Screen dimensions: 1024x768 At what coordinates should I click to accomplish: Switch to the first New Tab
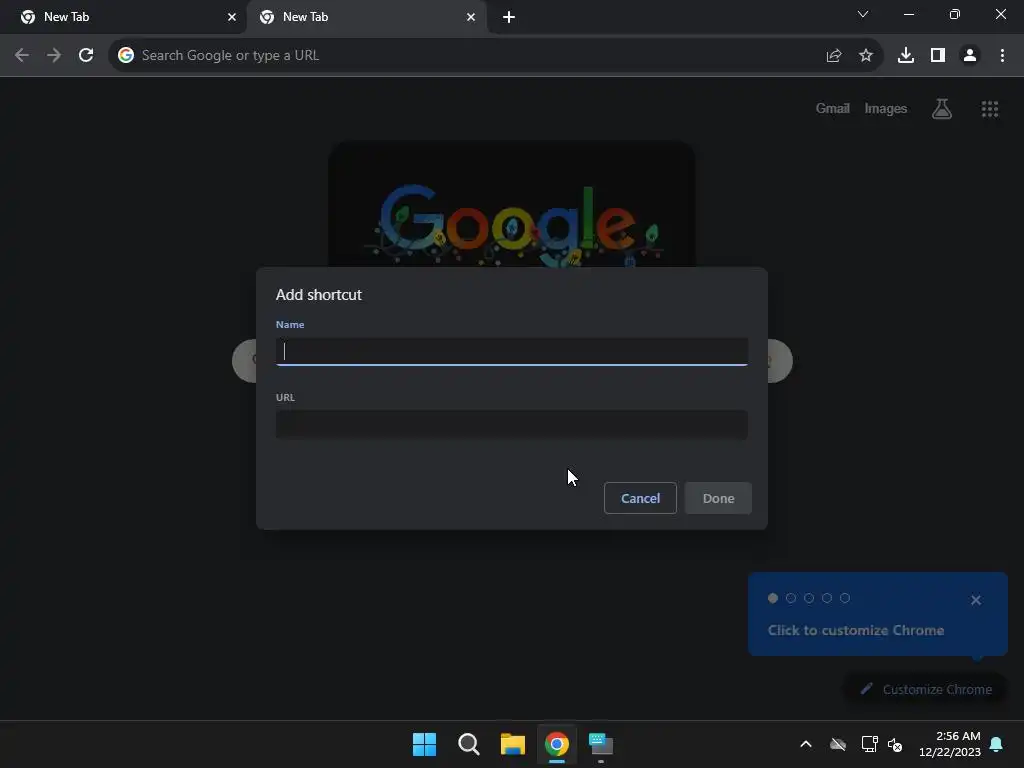click(123, 17)
